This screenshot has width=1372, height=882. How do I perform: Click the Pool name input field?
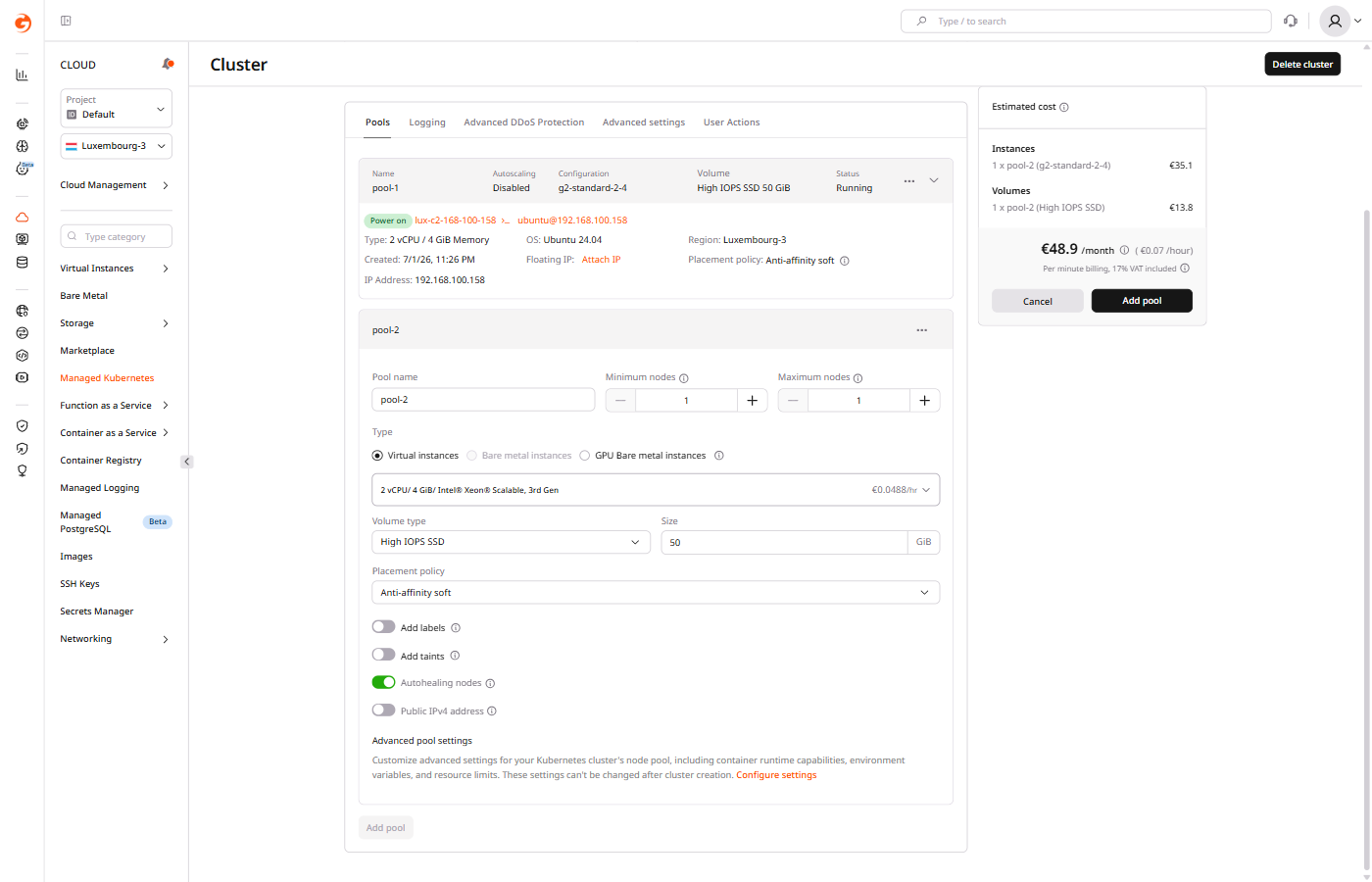pos(483,400)
